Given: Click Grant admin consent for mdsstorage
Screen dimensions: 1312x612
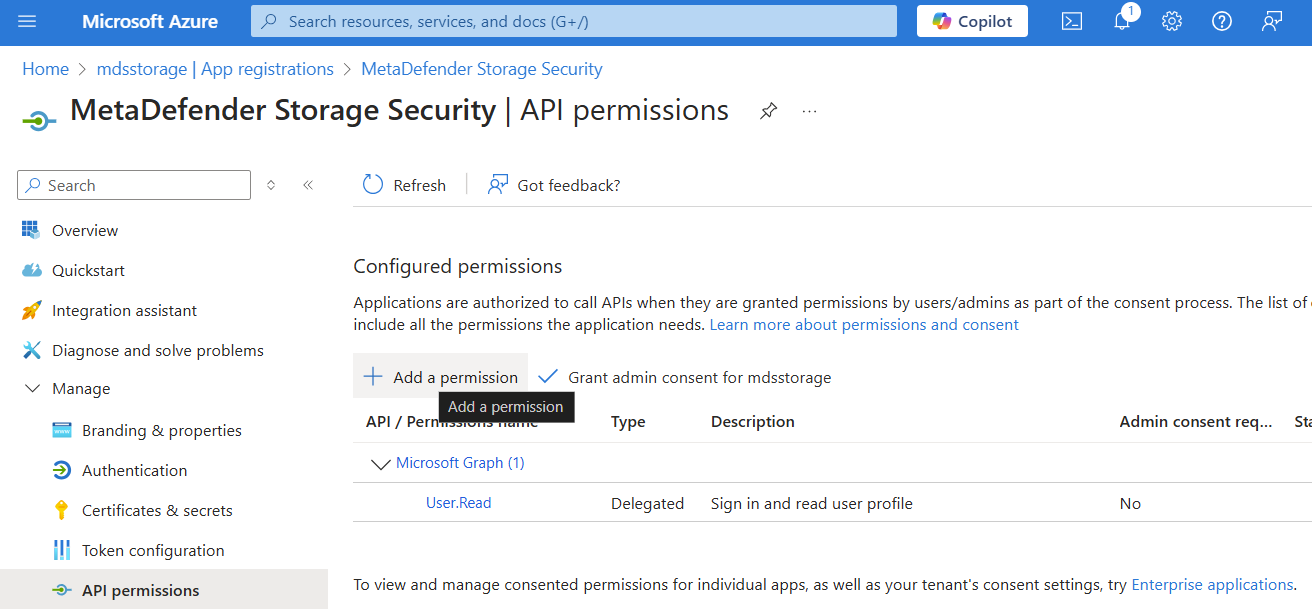Looking at the screenshot, I should click(x=685, y=377).
